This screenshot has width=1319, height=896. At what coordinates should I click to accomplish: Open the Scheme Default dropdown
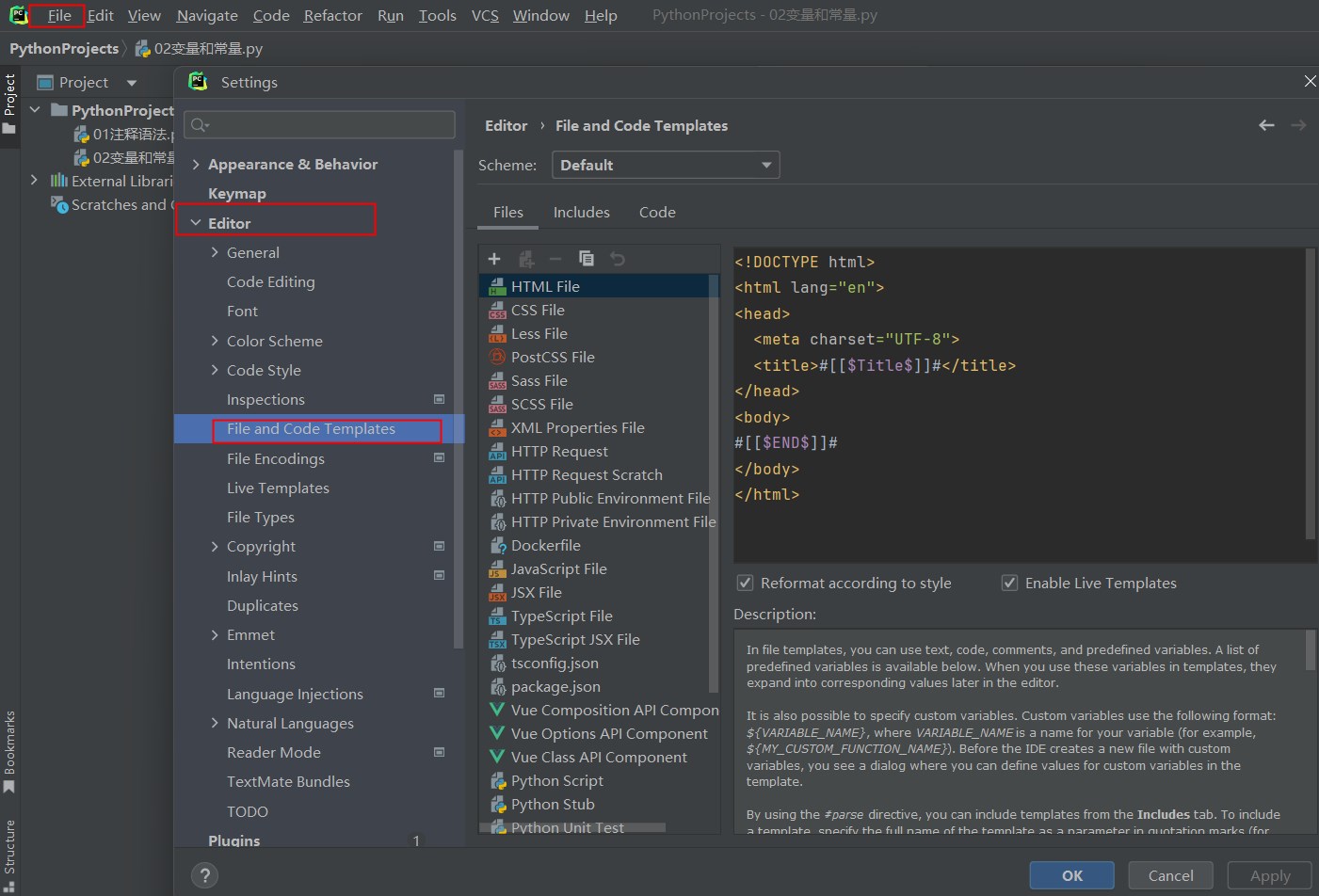click(x=667, y=165)
